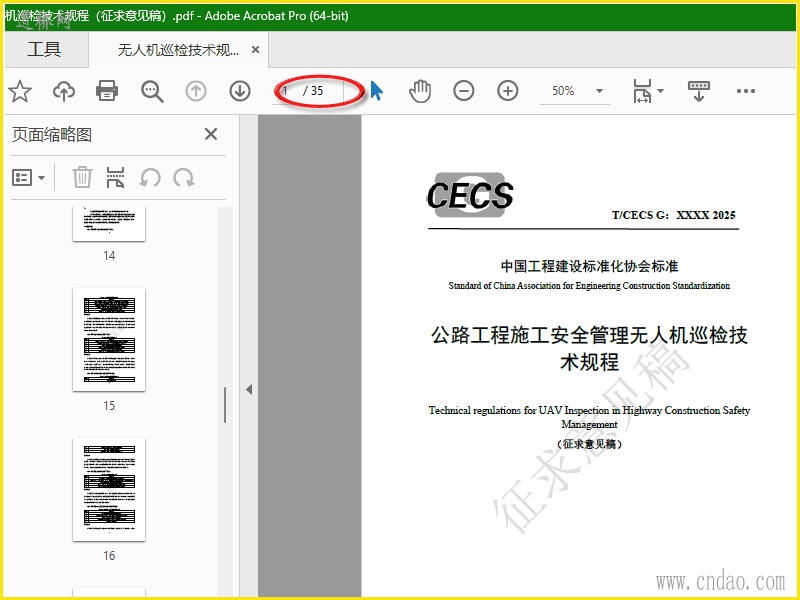Viewport: 800px width, 600px height.
Task: Click the current page number field
Action: pos(287,91)
